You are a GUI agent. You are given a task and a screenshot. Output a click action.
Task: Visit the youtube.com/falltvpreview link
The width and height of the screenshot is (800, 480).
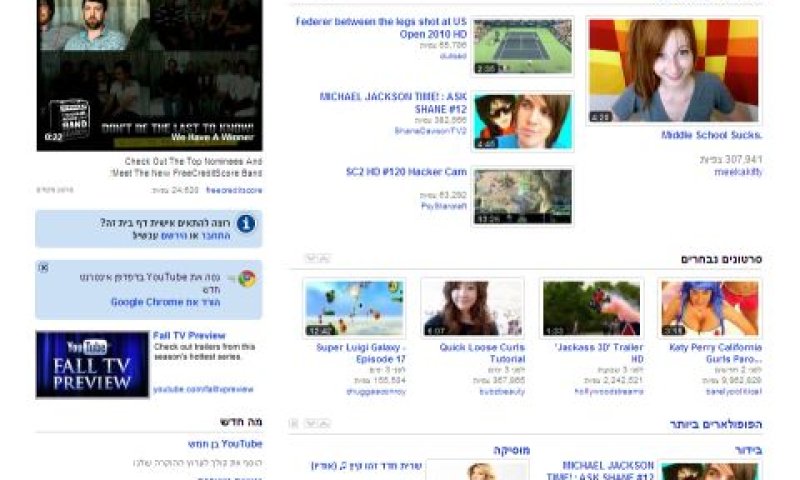[203, 389]
